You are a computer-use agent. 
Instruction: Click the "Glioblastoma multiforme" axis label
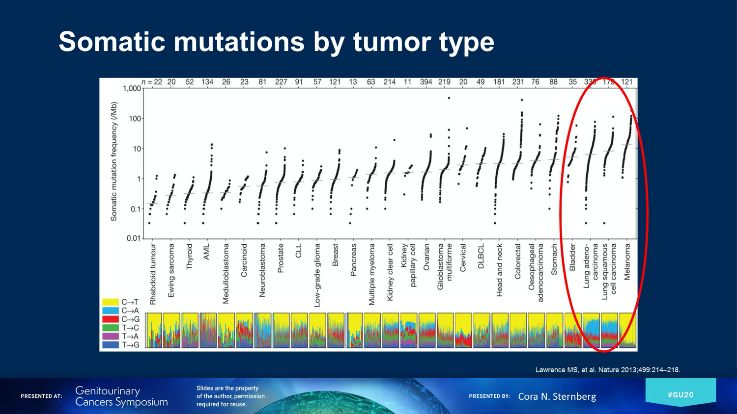click(x=445, y=266)
